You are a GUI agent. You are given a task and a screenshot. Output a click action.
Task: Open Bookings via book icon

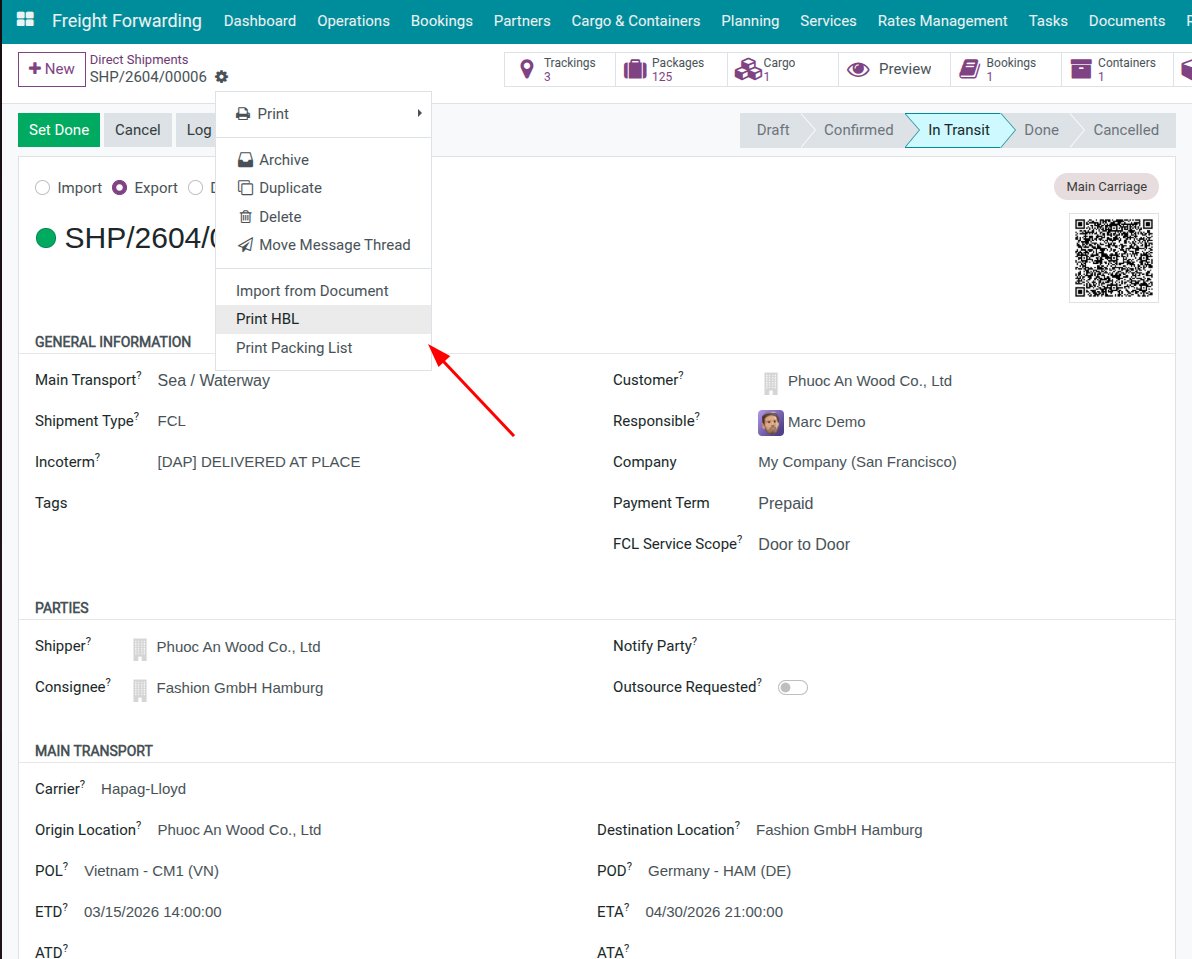[969, 69]
